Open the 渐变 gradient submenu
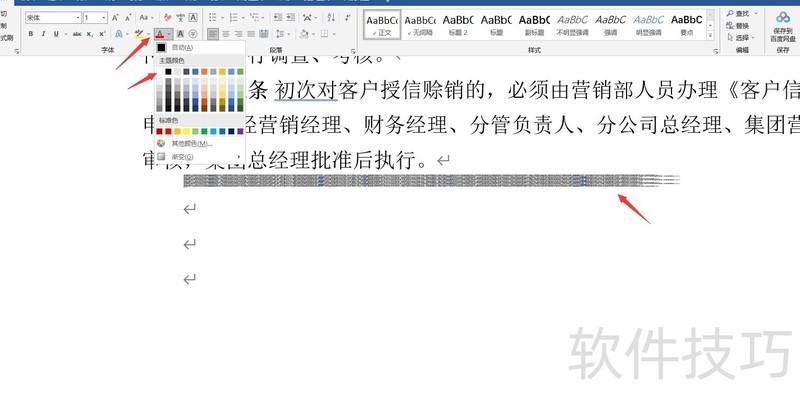800x413 pixels. coord(200,157)
